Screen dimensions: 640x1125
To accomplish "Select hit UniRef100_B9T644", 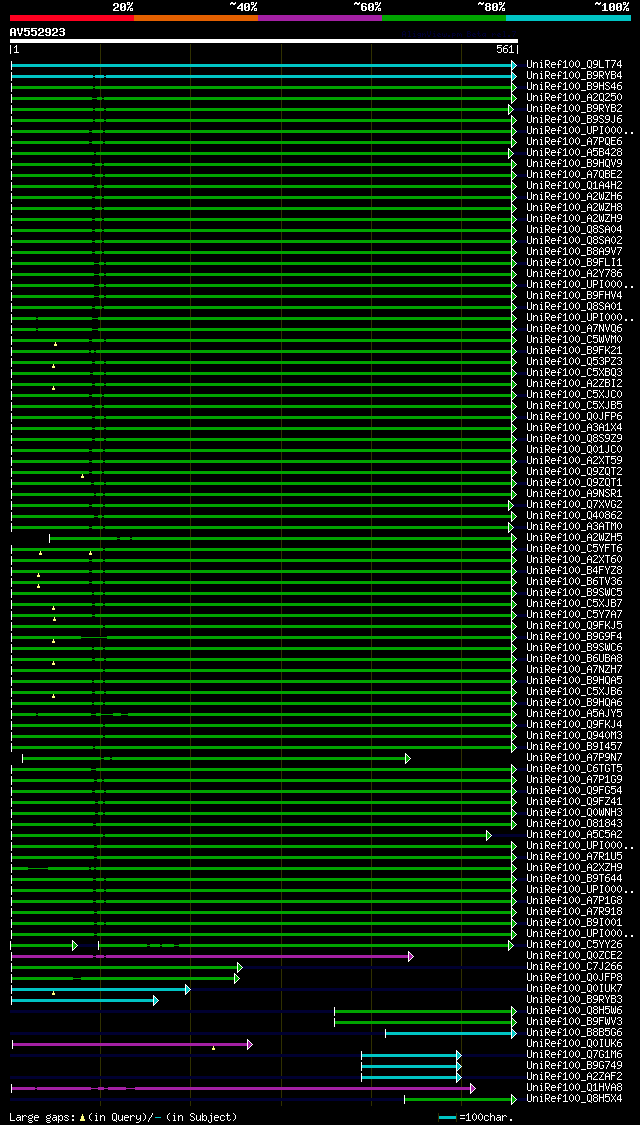I will pyautogui.click(x=574, y=879).
